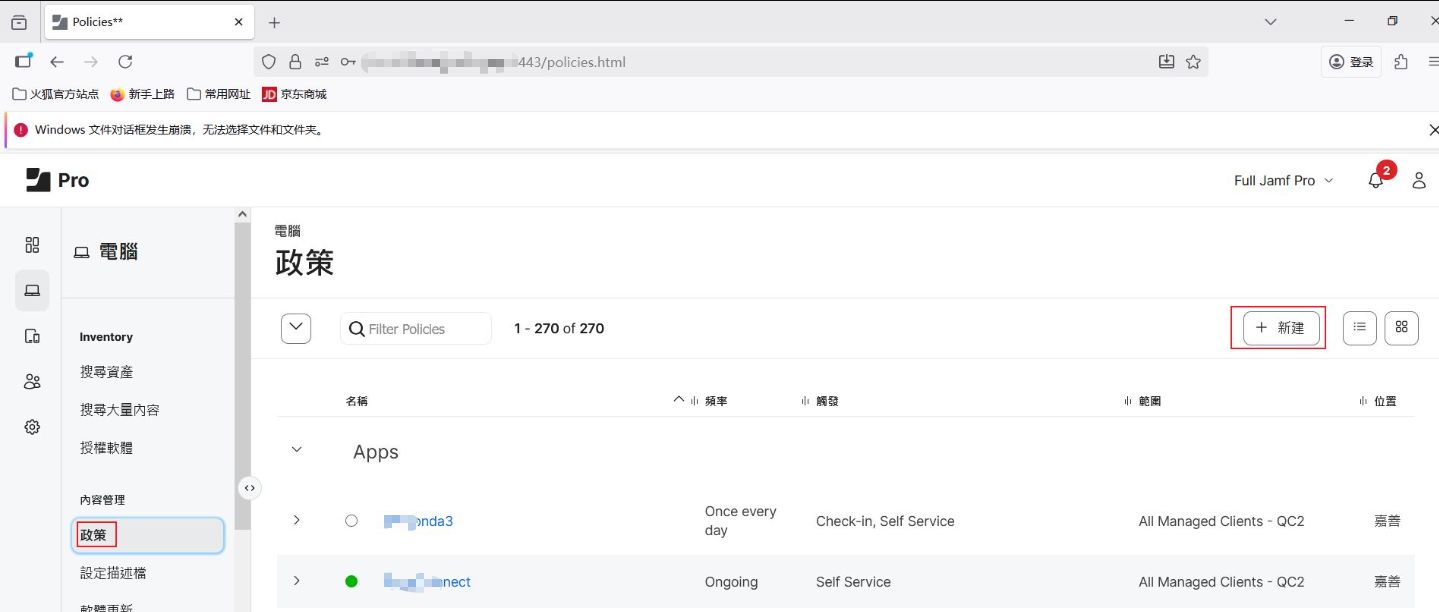Click the gray status circle of first policy
Screen dimensions: 1439x612
pyautogui.click(x=351, y=521)
